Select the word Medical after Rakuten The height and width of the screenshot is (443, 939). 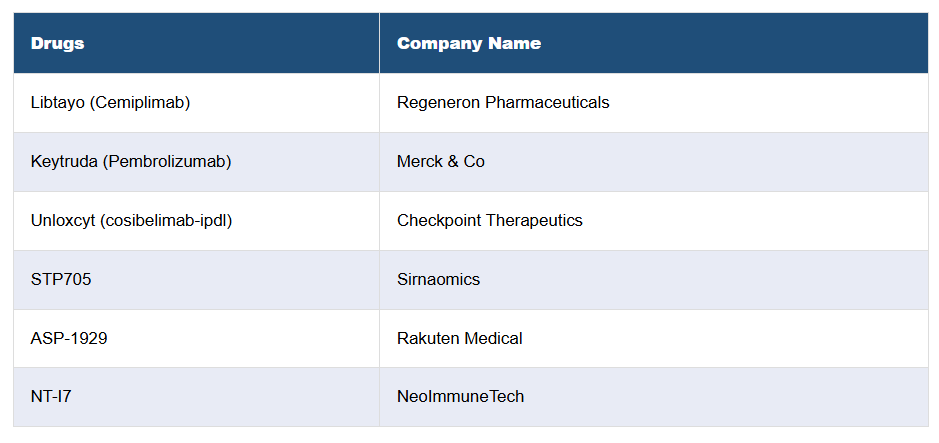(493, 339)
